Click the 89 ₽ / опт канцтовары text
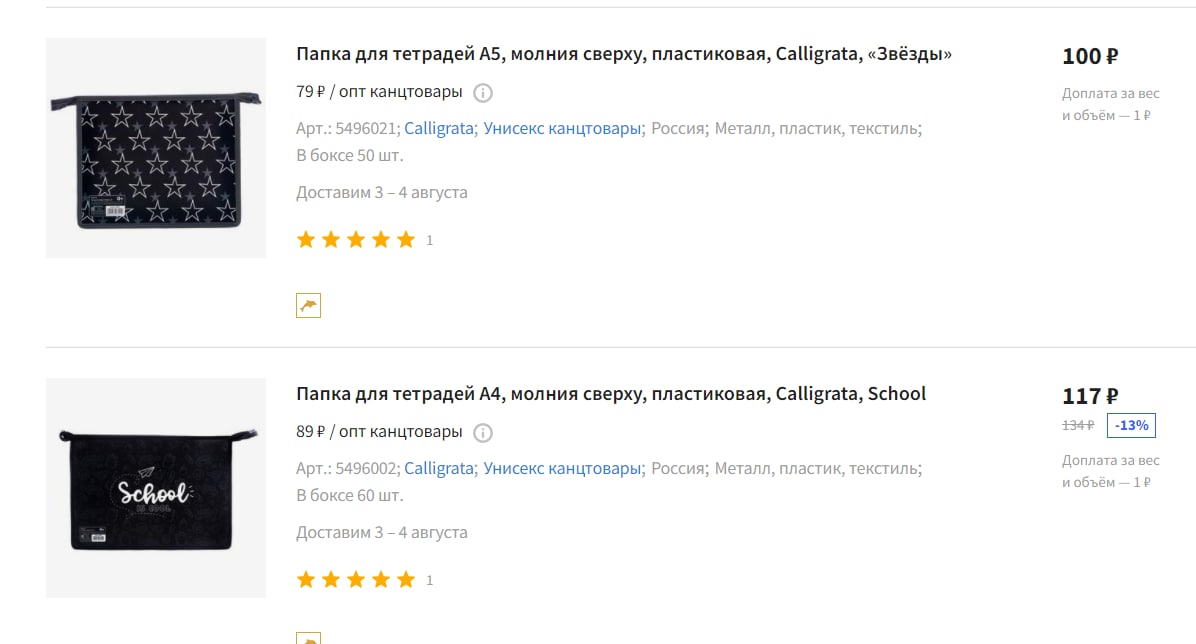1196x644 pixels. click(379, 432)
